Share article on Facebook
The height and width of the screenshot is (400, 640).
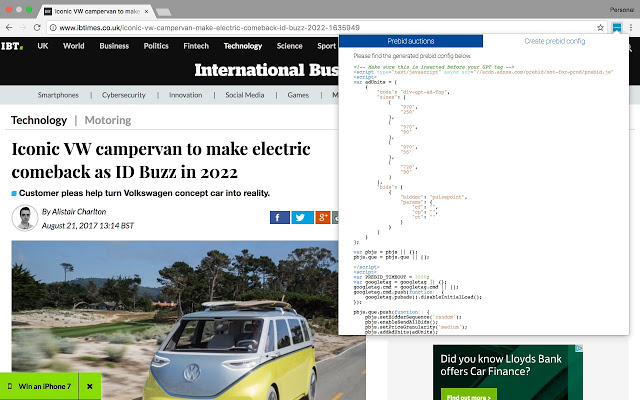(x=279, y=217)
